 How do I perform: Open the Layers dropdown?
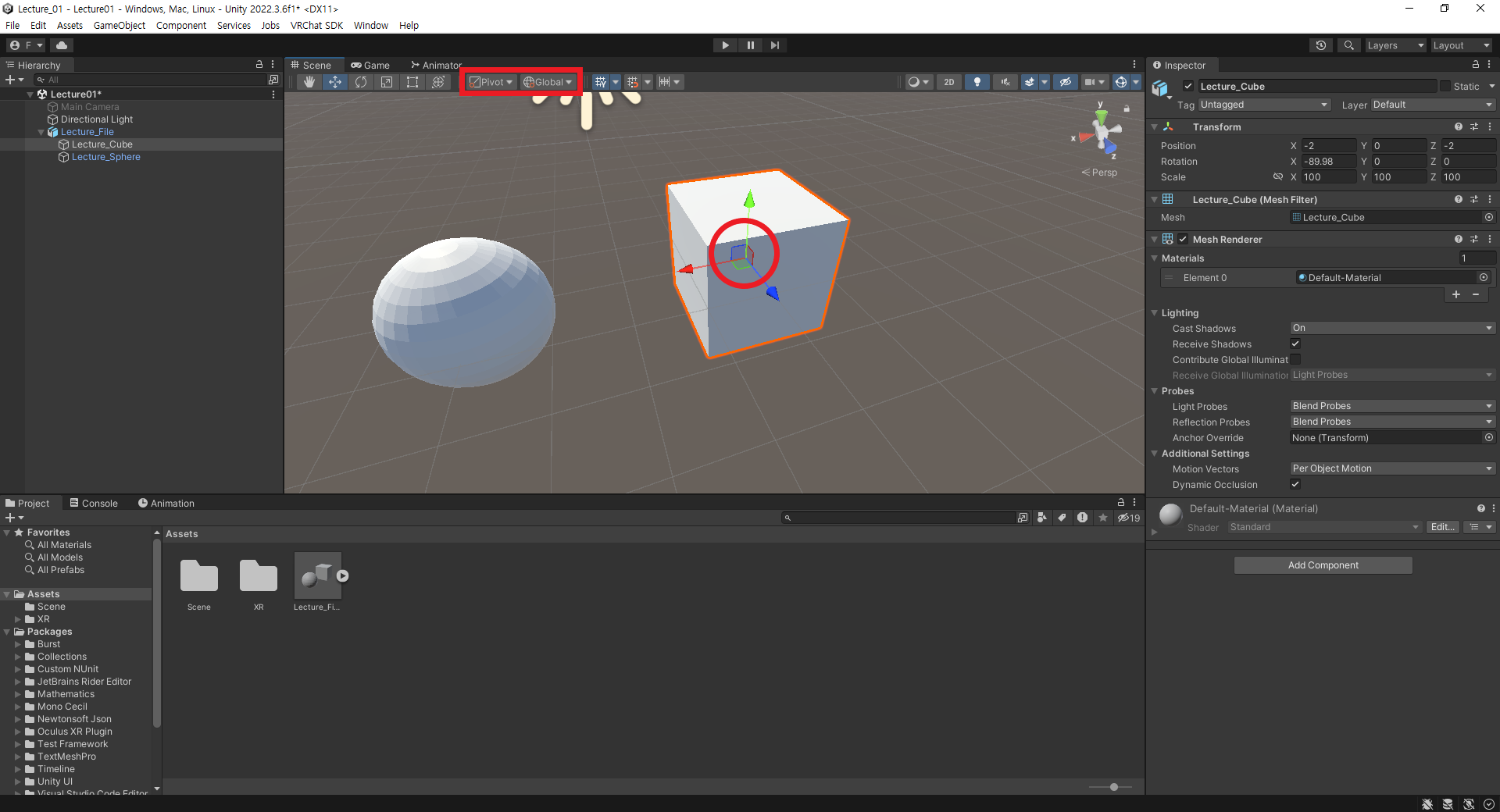(1395, 45)
